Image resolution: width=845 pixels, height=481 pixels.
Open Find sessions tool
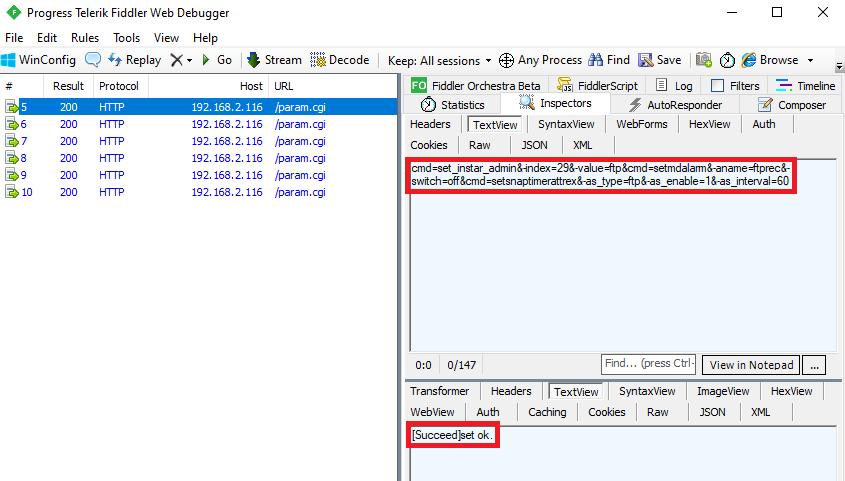click(609, 60)
